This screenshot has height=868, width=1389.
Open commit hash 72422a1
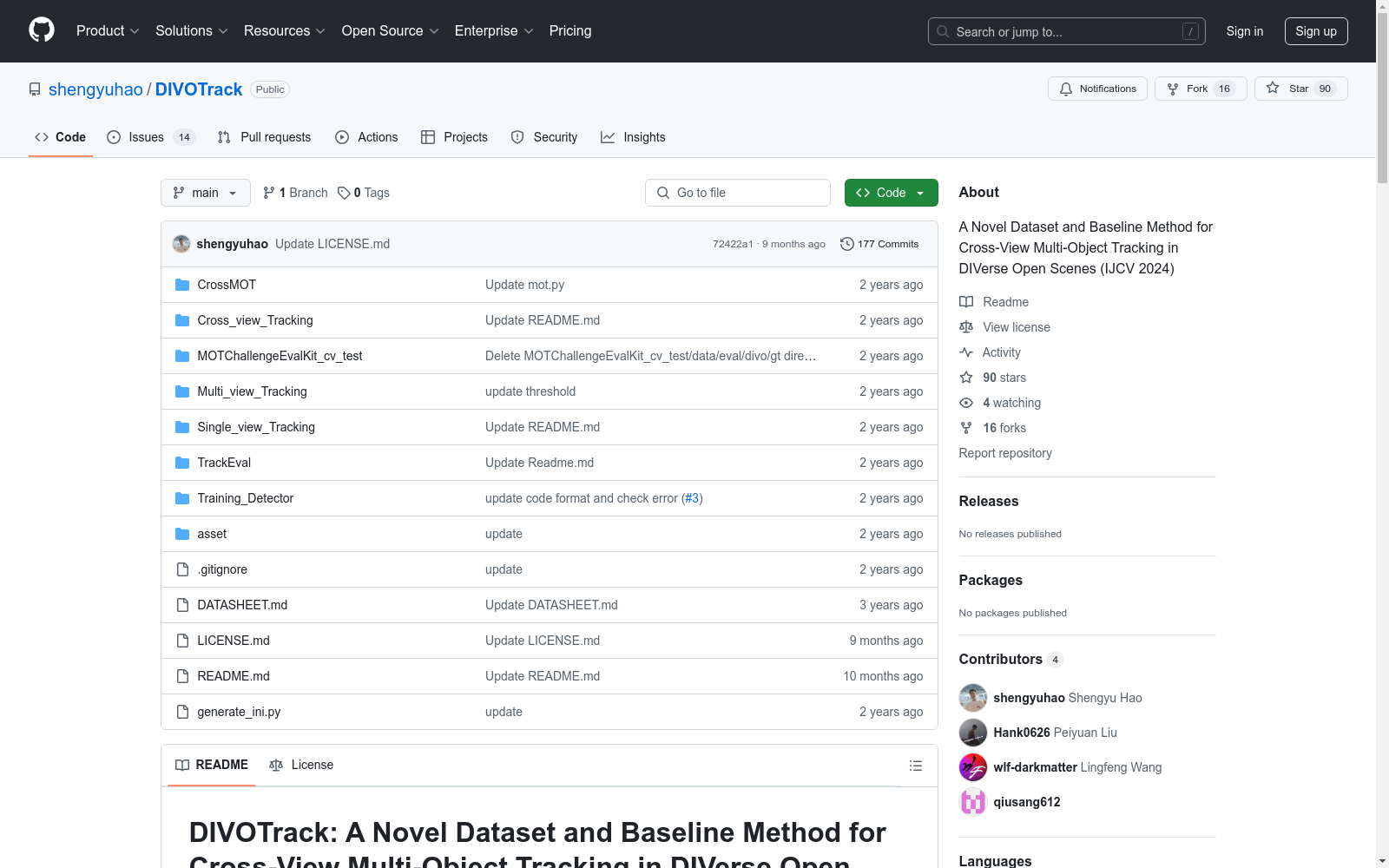point(733,244)
